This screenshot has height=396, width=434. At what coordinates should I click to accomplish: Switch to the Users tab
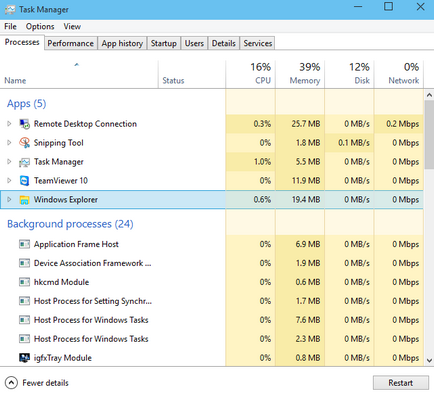pos(194,43)
